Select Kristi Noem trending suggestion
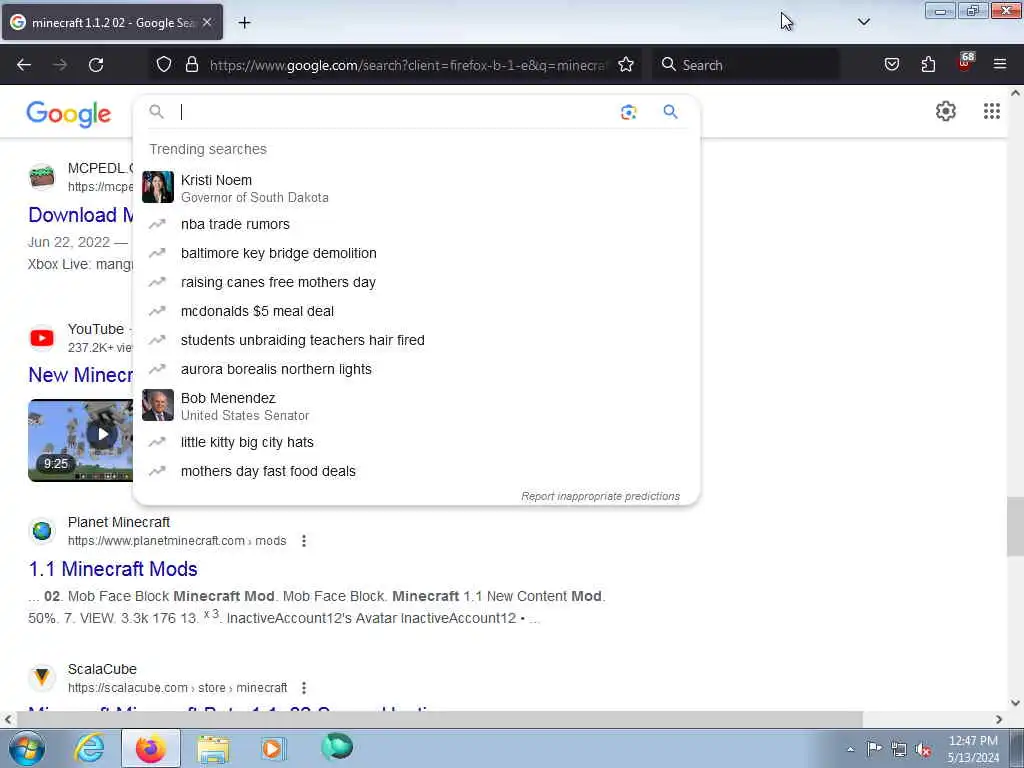The image size is (1024, 768). click(x=416, y=188)
